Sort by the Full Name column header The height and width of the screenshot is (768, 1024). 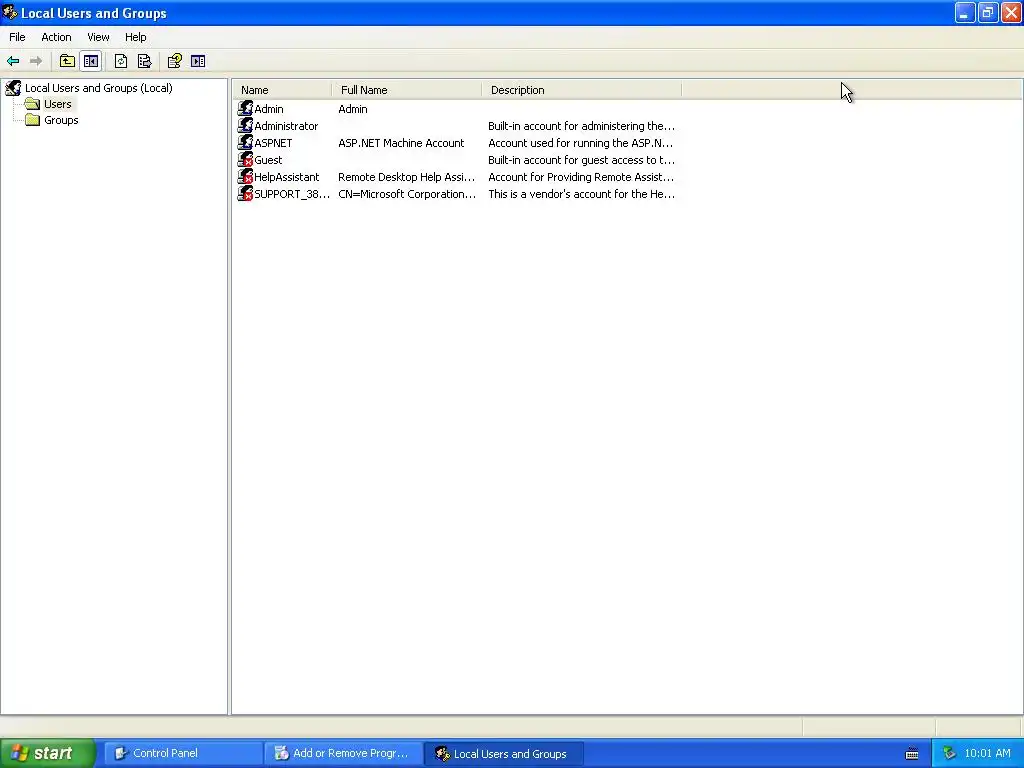click(407, 90)
